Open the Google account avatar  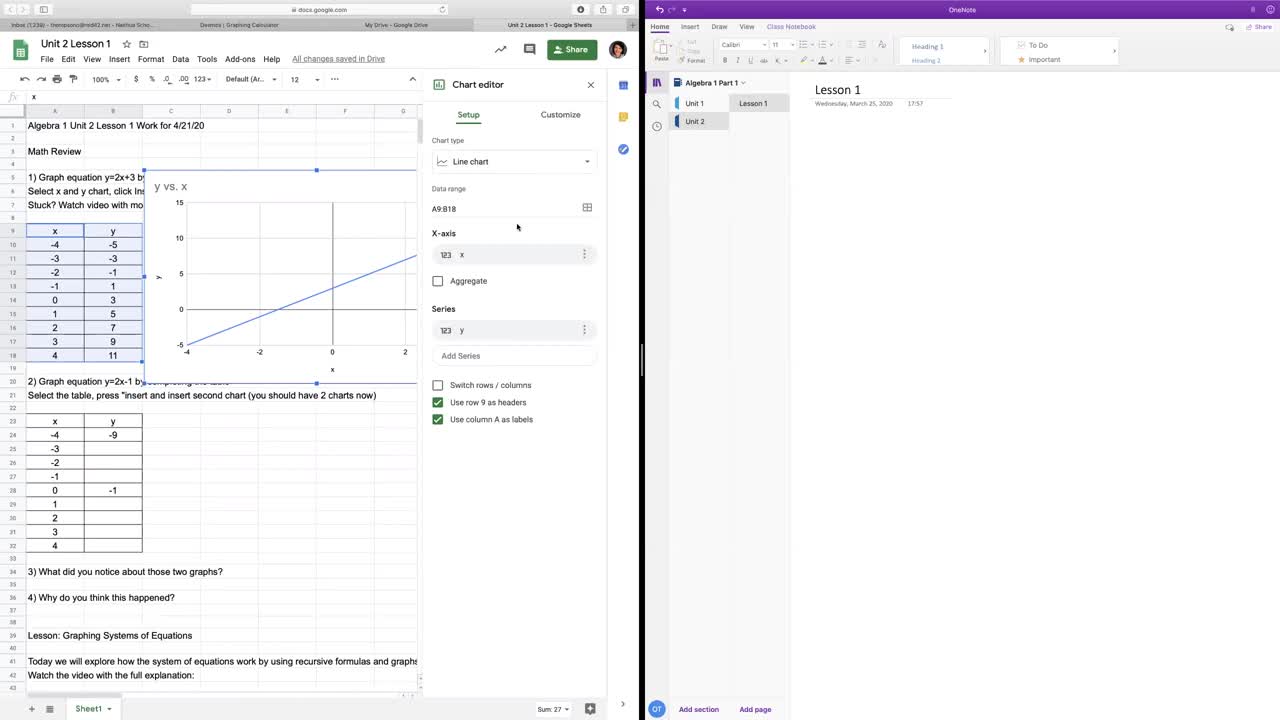coord(618,49)
